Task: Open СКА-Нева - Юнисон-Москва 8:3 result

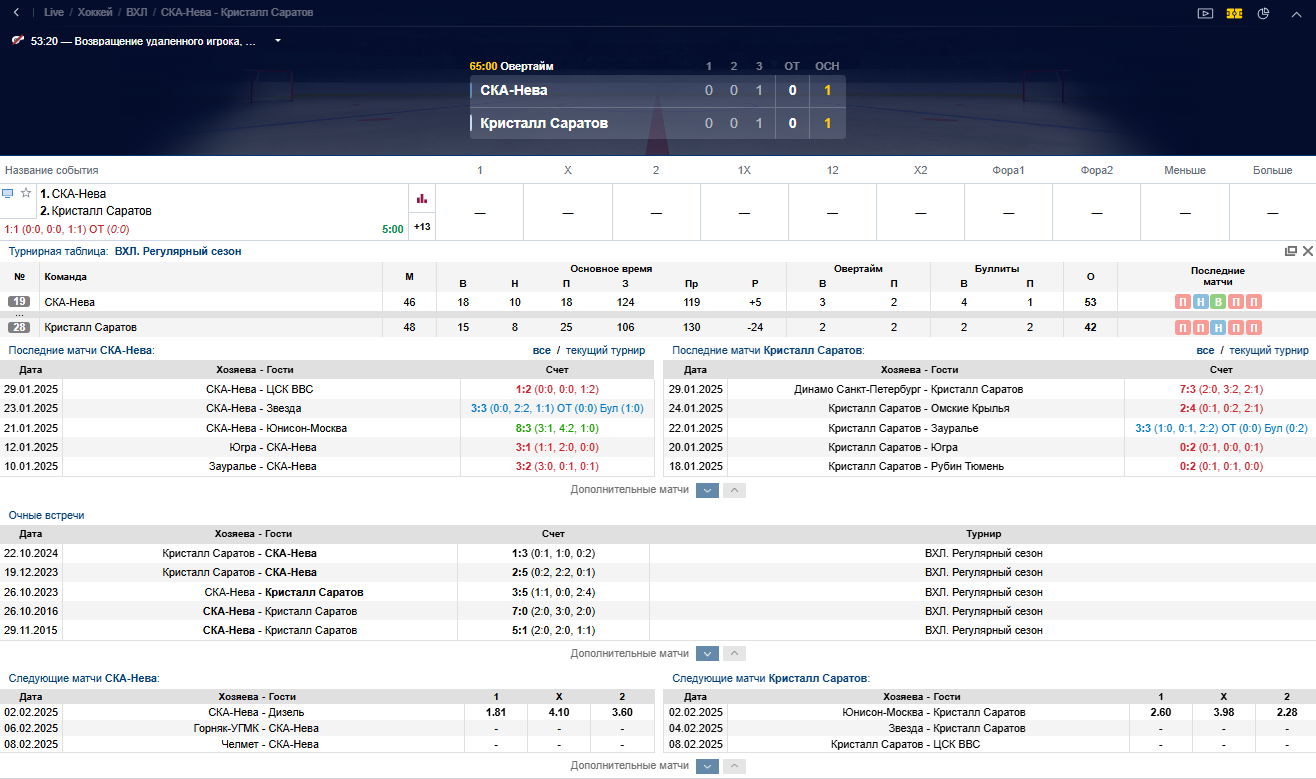Action: (x=557, y=428)
